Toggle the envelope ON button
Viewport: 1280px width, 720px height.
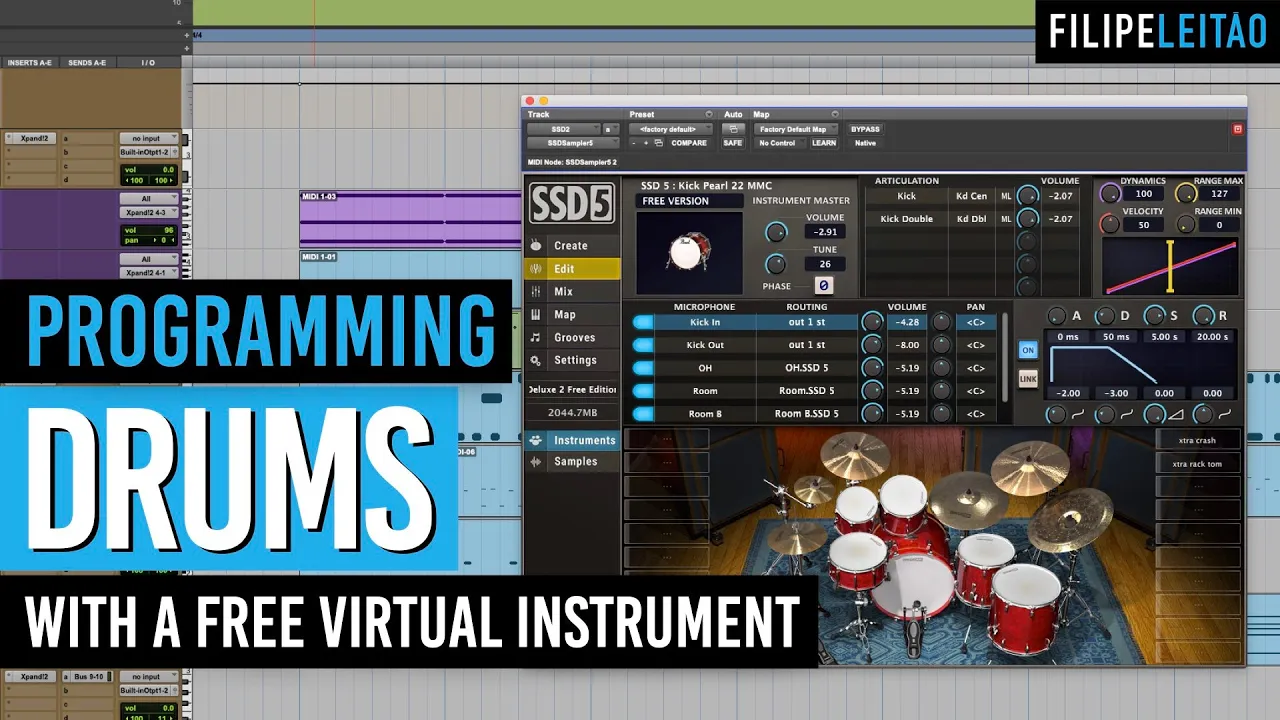coord(1027,350)
